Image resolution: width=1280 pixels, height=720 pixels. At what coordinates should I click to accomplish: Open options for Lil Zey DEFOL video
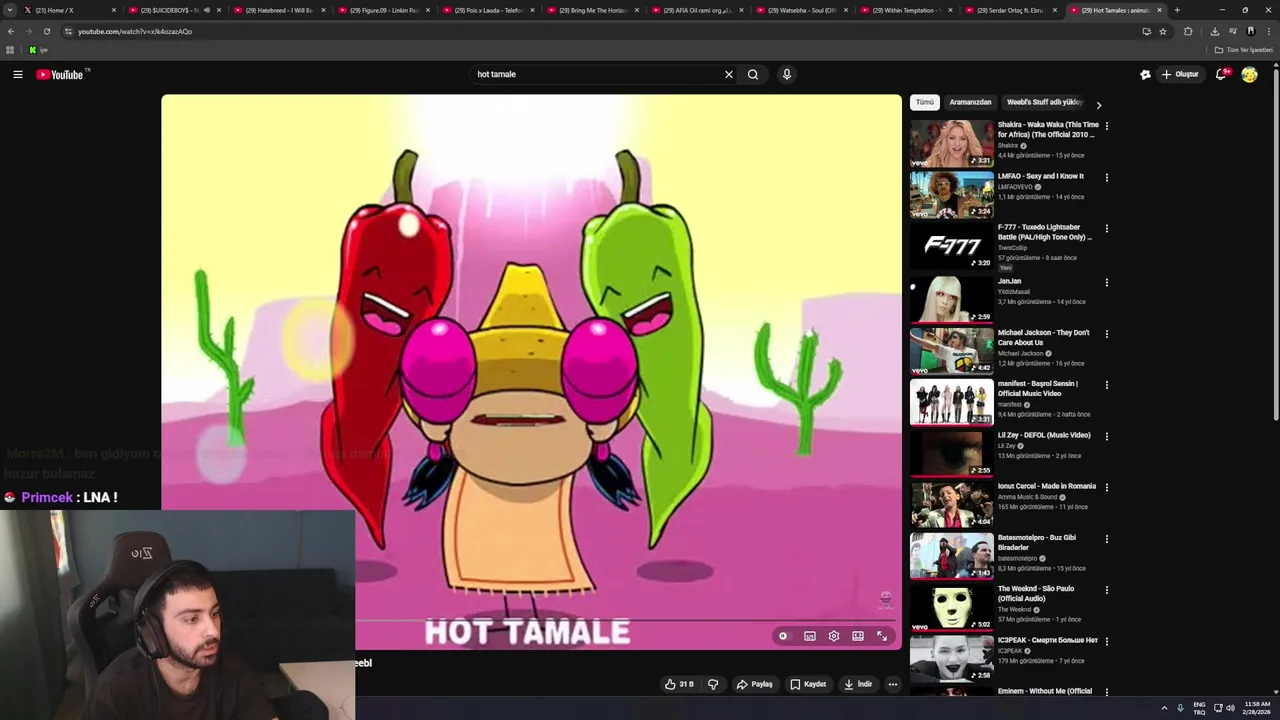[x=1106, y=437]
